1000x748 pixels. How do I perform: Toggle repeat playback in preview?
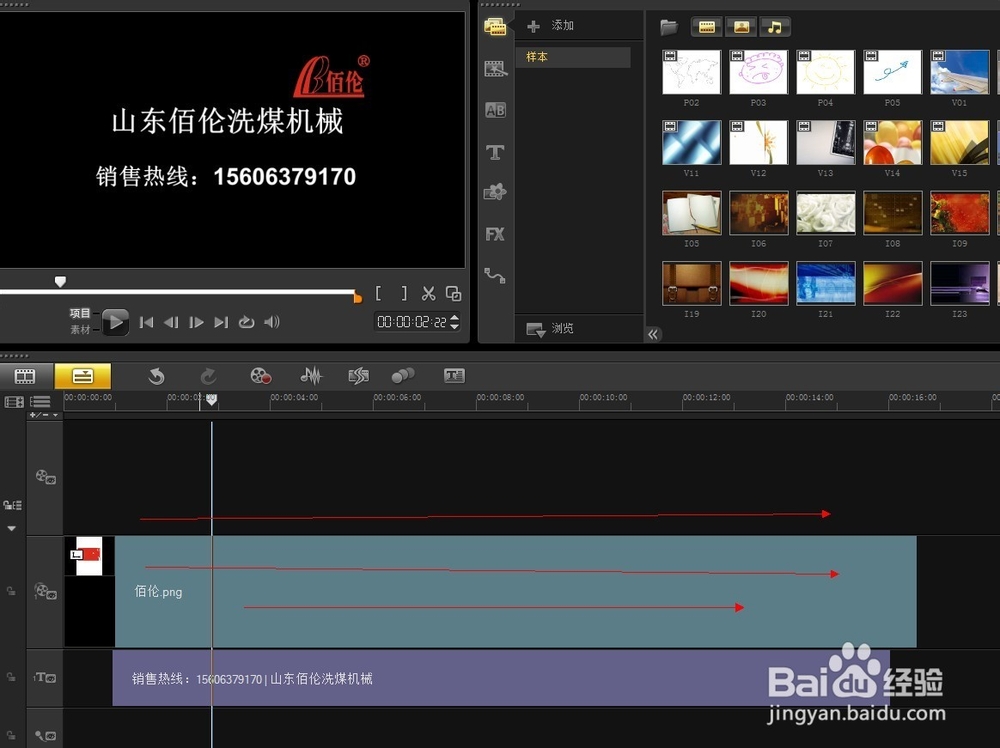coord(246,322)
